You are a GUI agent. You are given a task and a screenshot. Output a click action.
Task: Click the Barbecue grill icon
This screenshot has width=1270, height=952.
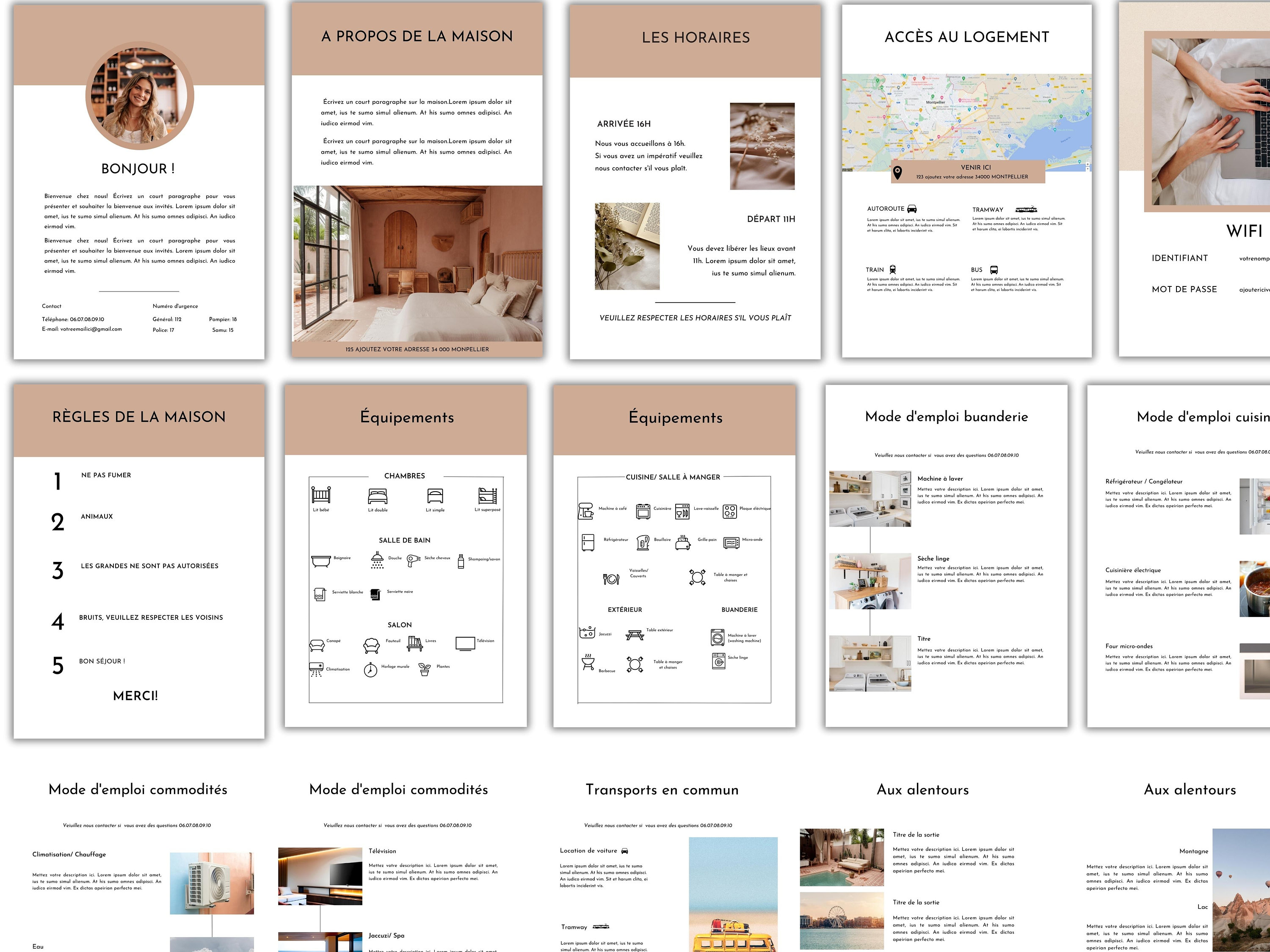588,662
